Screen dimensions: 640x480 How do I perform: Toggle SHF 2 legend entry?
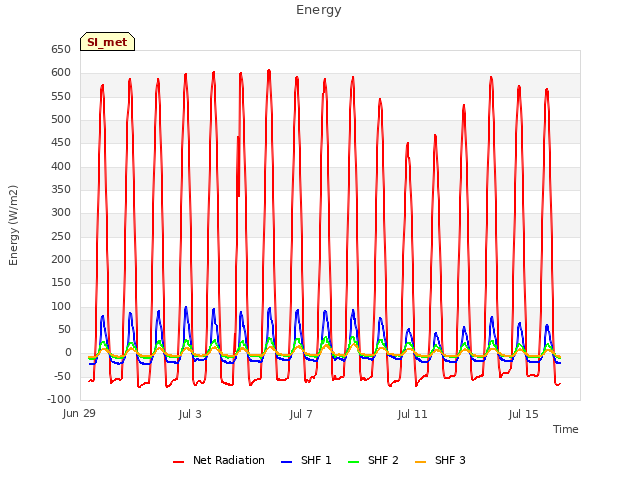[x=373, y=460]
